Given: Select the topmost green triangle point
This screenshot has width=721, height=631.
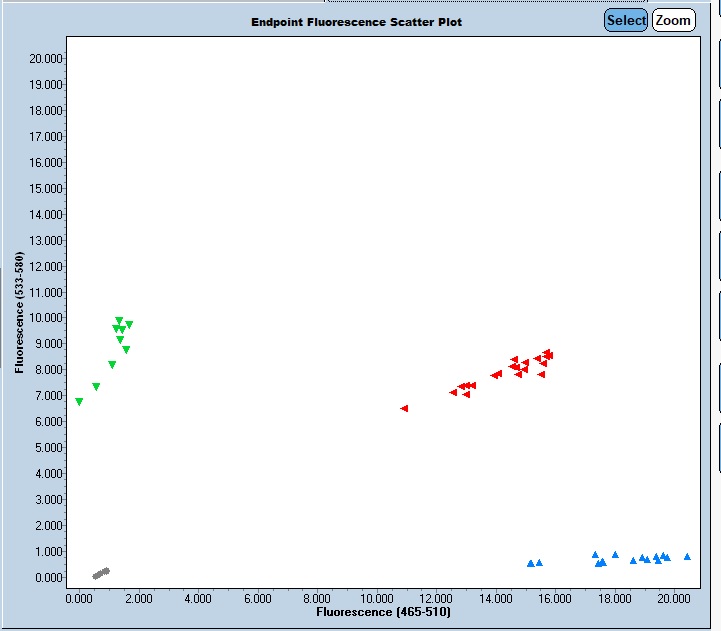Looking at the screenshot, I should tap(119, 321).
